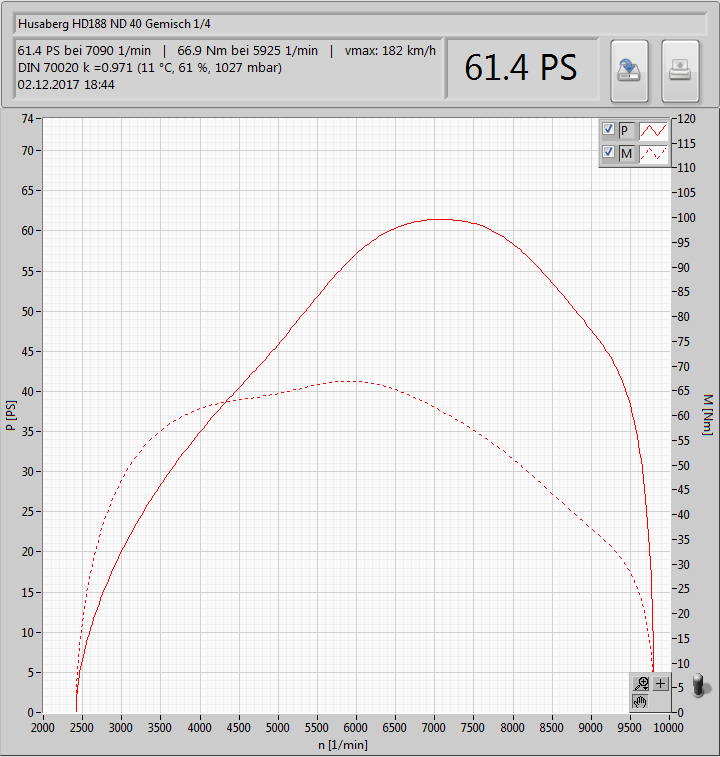
Task: Open the dashed line style swatch for M
Action: tap(653, 154)
